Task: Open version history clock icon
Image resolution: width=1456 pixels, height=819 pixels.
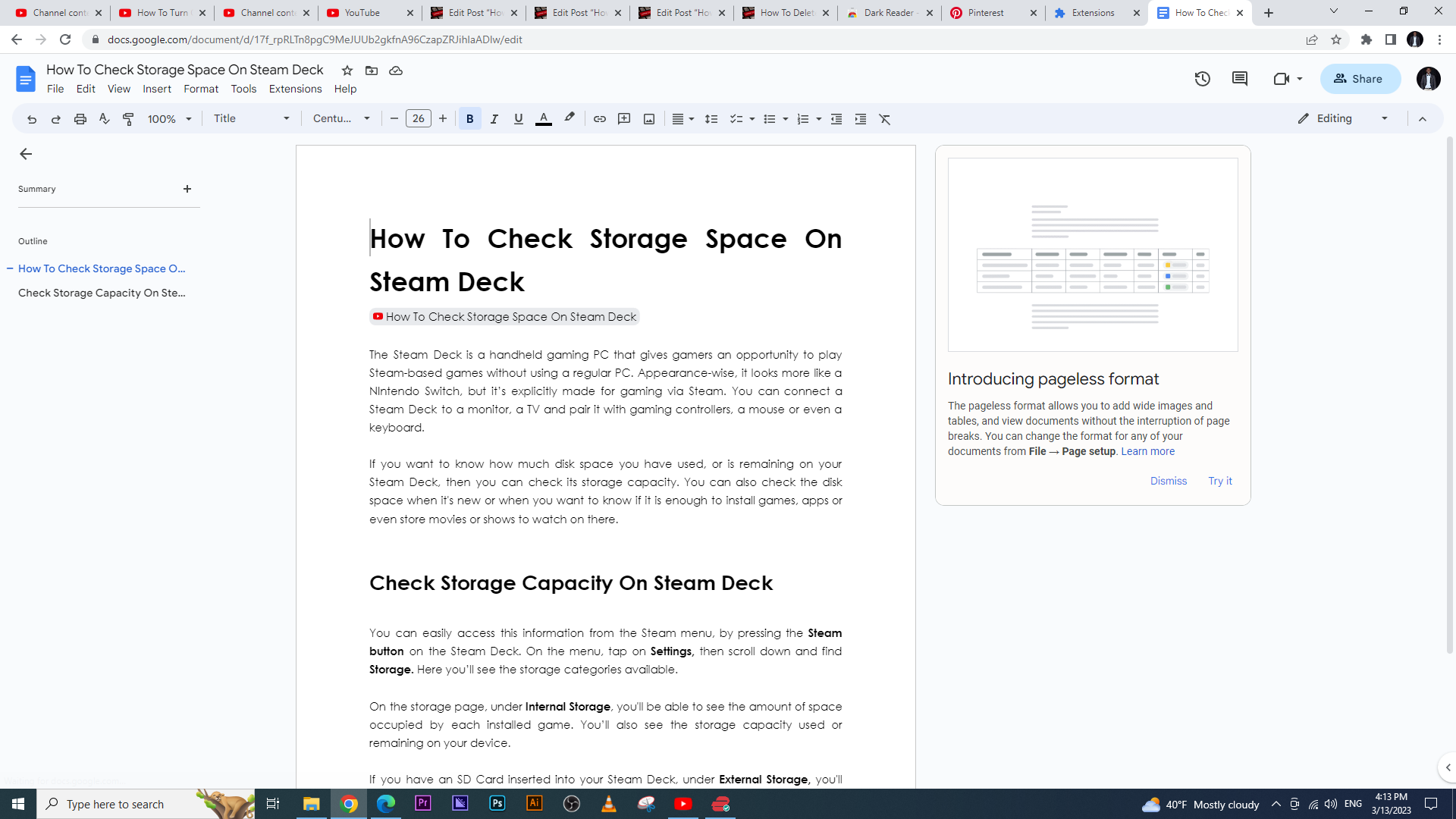Action: pos(1203,79)
